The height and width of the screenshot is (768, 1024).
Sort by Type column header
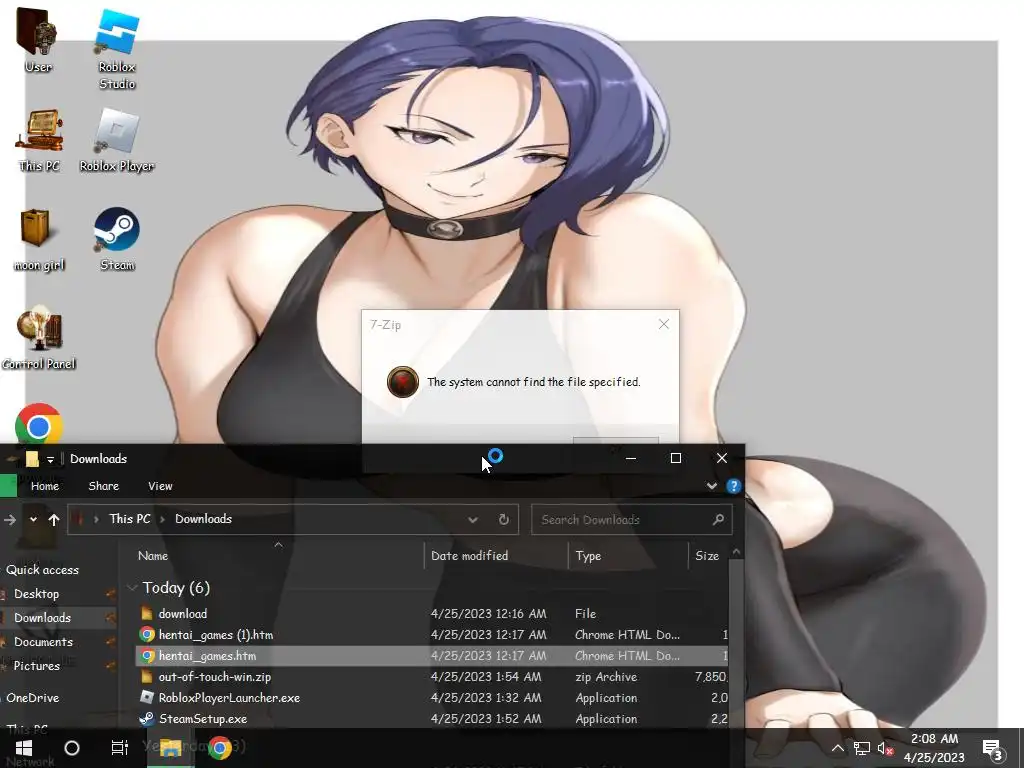tap(588, 556)
